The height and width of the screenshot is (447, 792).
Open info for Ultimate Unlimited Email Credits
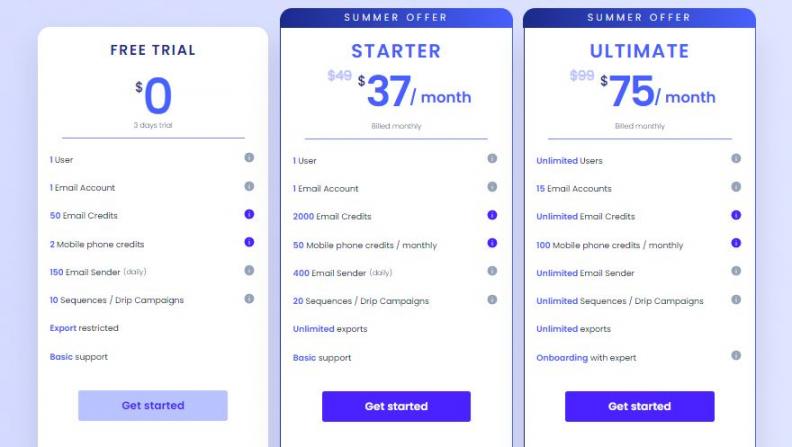[x=736, y=215]
